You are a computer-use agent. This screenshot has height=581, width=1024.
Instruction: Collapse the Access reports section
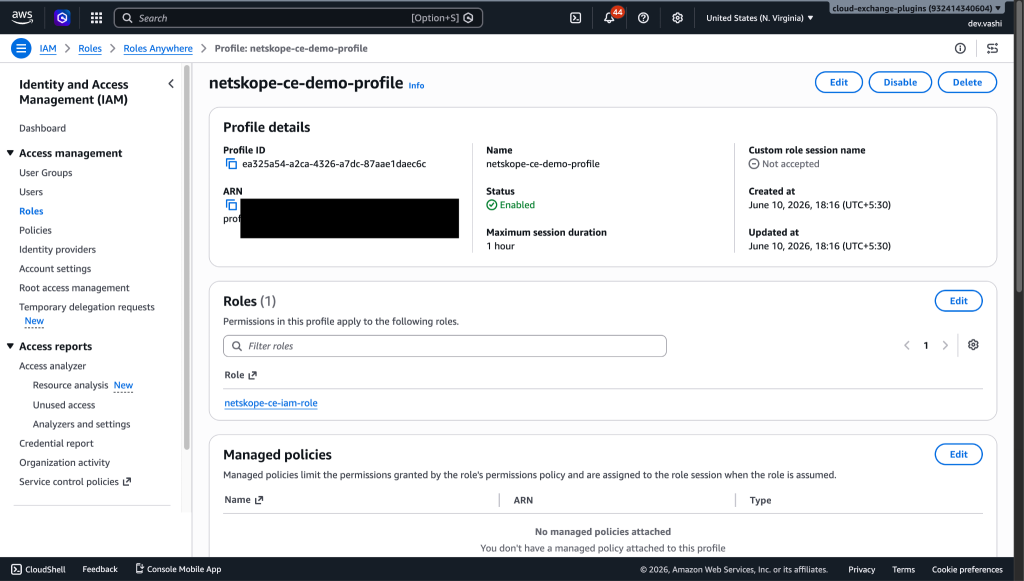click(x=10, y=346)
